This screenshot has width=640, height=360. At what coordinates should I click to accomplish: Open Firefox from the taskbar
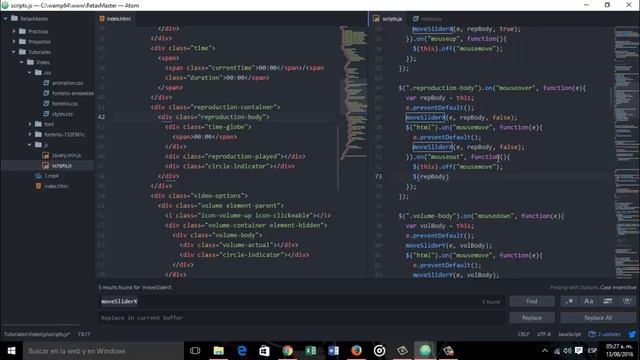click(356, 351)
